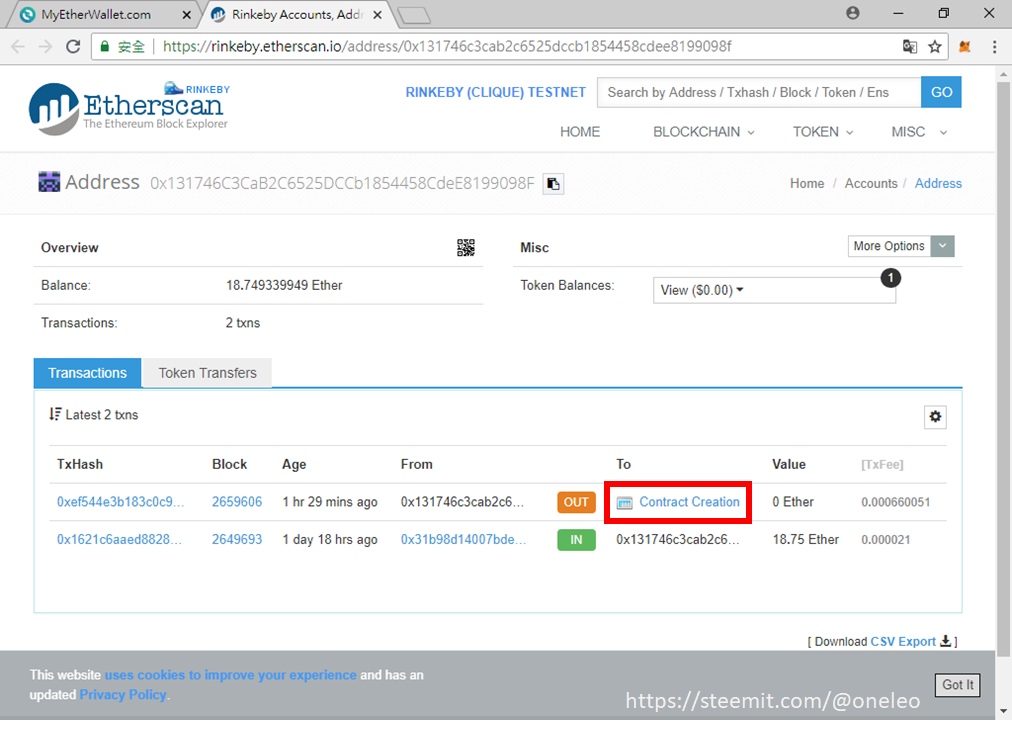Click the RINKEBY (CLIQUE) TESTNET label
Screen dimensions: 1012x729
click(495, 92)
